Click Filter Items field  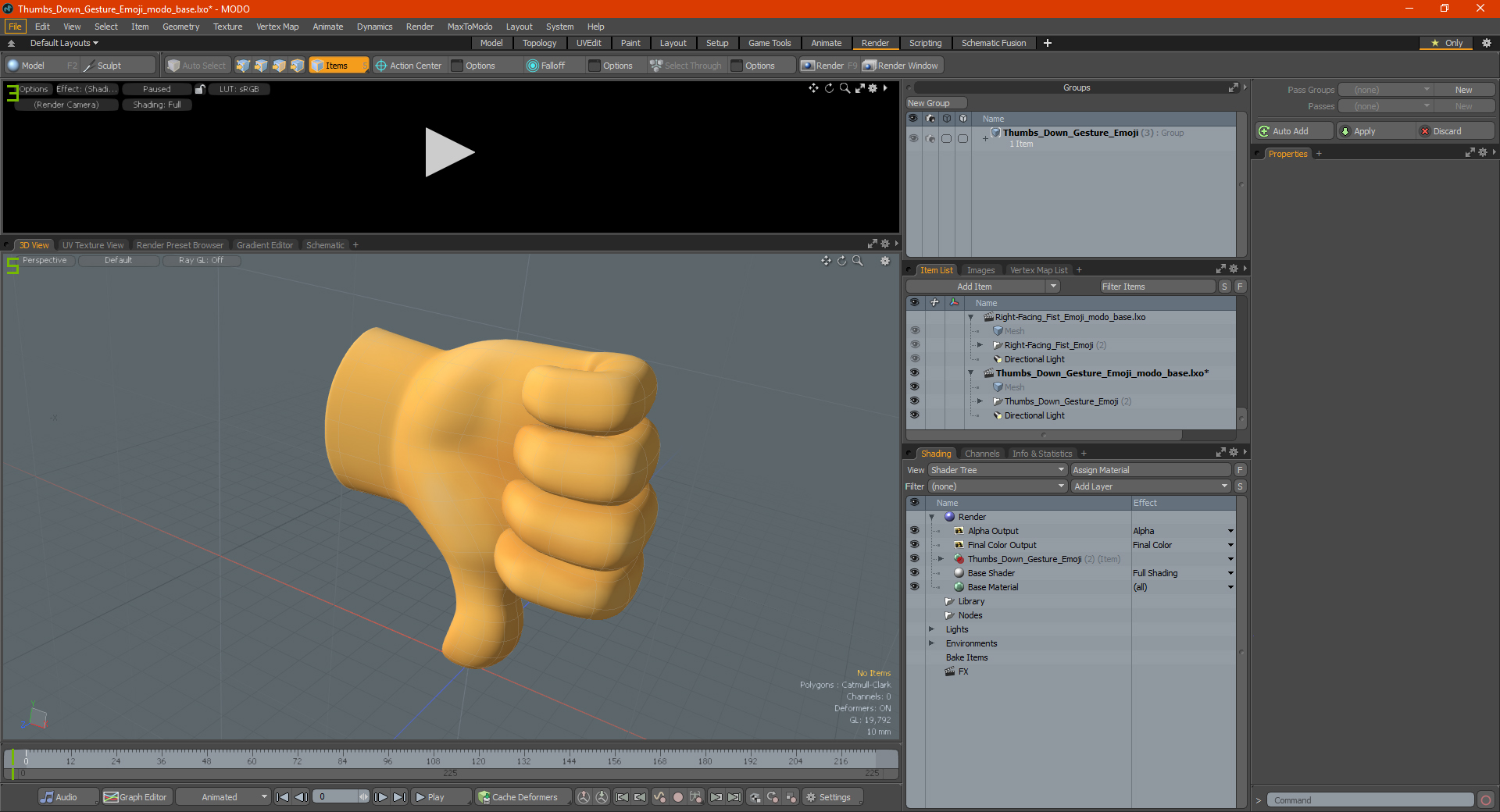pos(1157,287)
